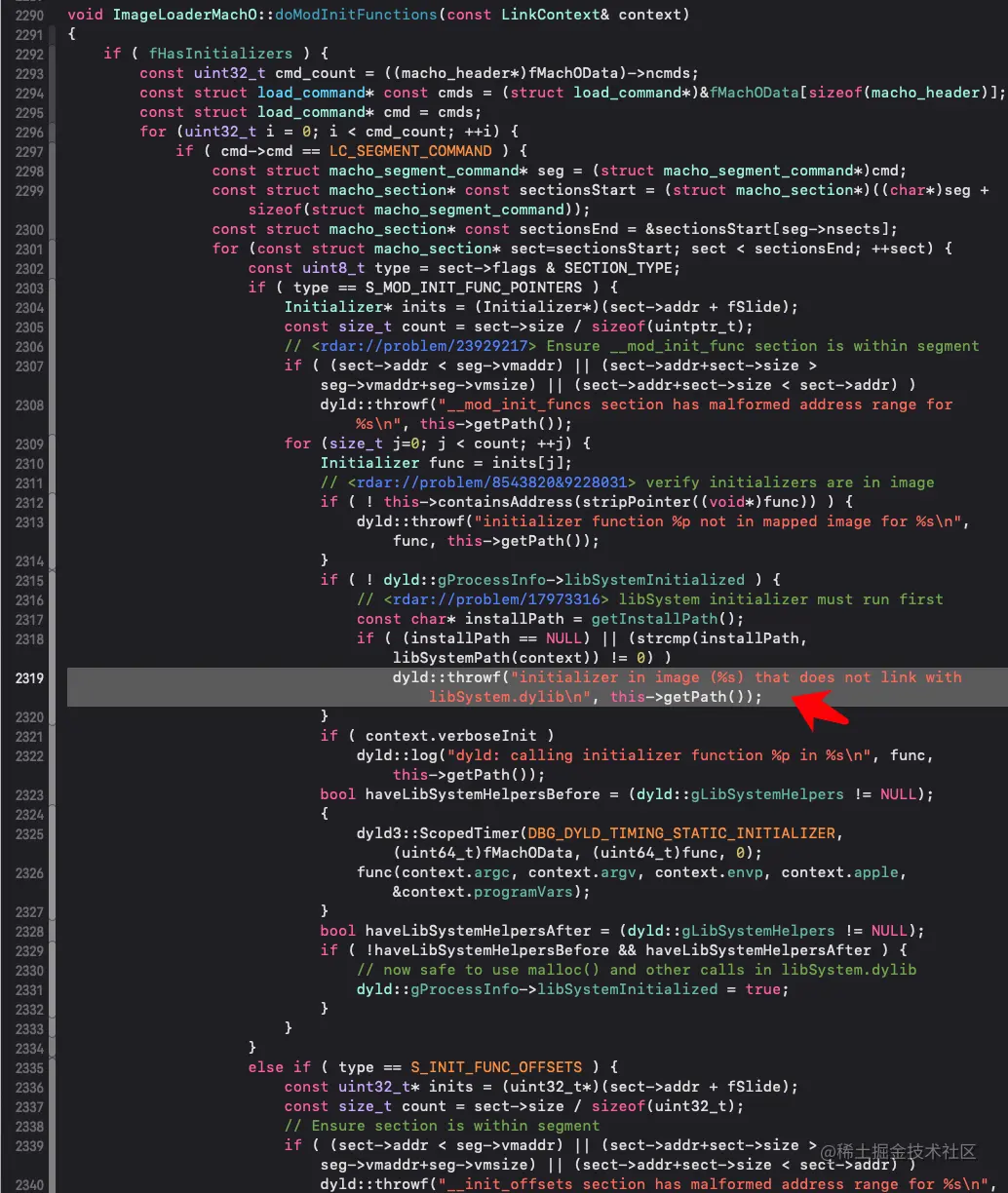Open the rdar://problem/8543820&9228031 link
The width and height of the screenshot is (1008, 1193).
click(492, 482)
